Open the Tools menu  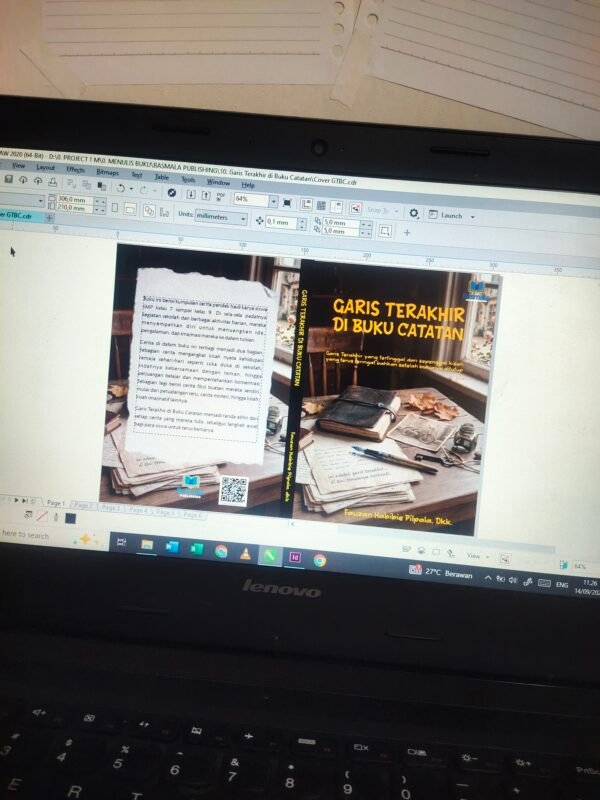(x=188, y=179)
